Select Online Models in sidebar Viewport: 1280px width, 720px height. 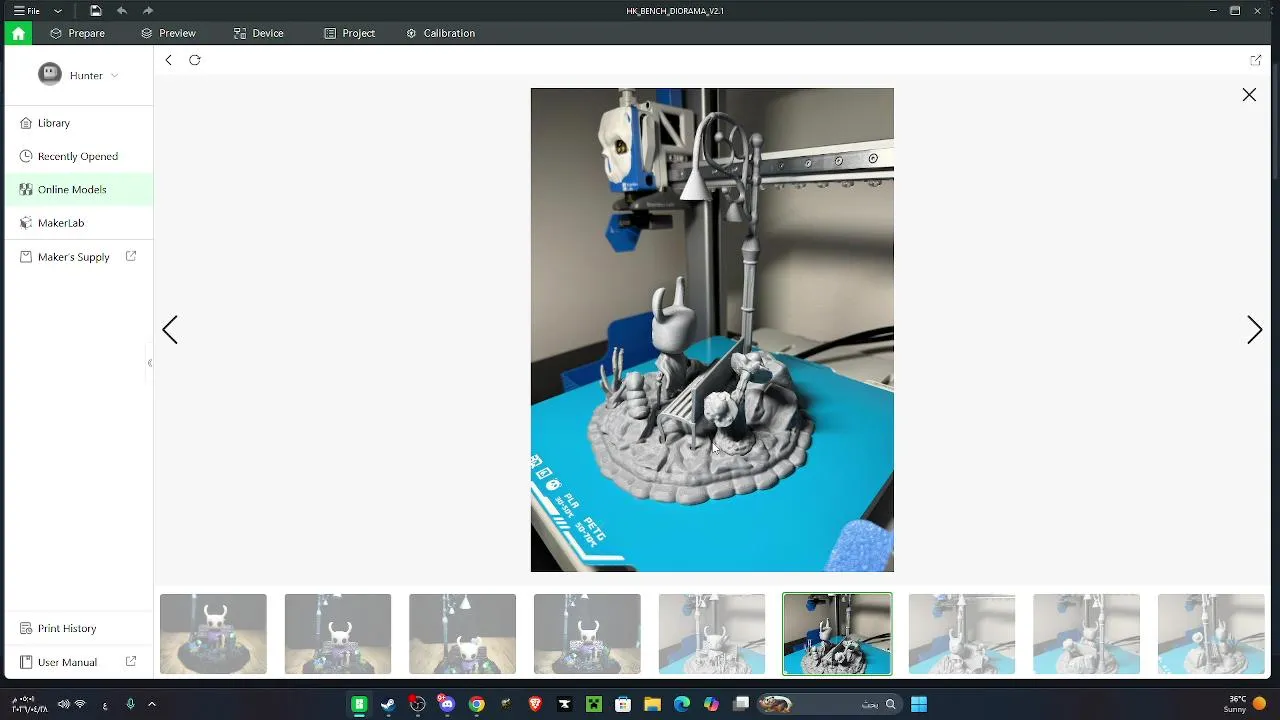click(79, 189)
